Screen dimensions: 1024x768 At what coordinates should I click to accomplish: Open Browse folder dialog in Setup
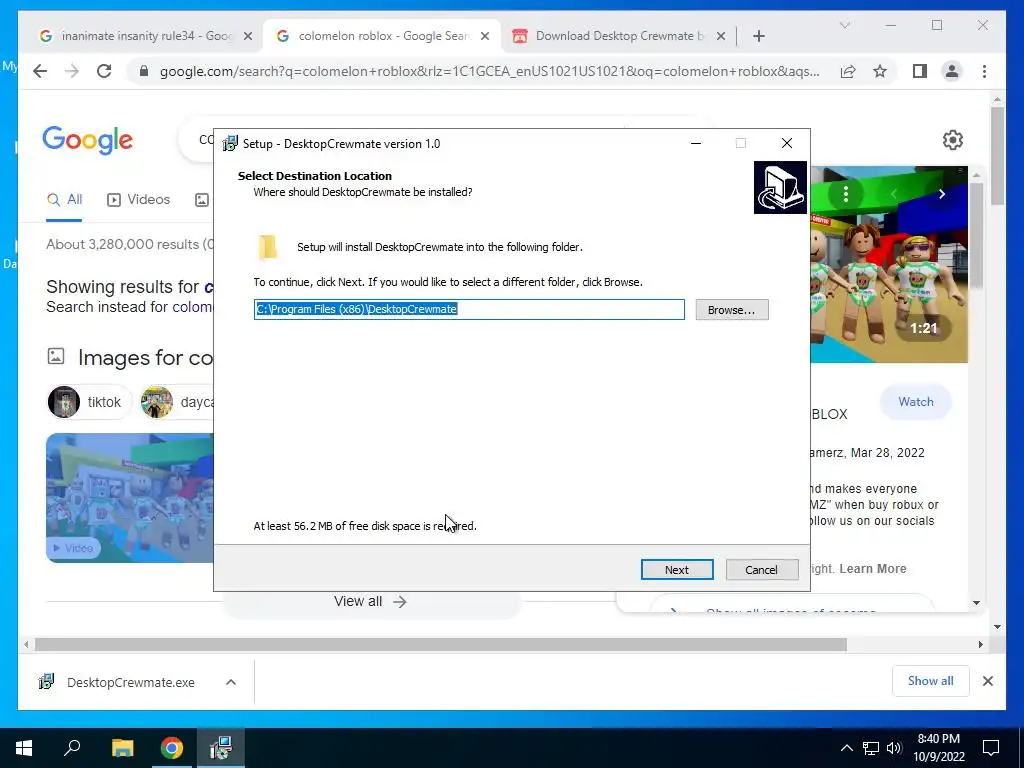tap(731, 310)
